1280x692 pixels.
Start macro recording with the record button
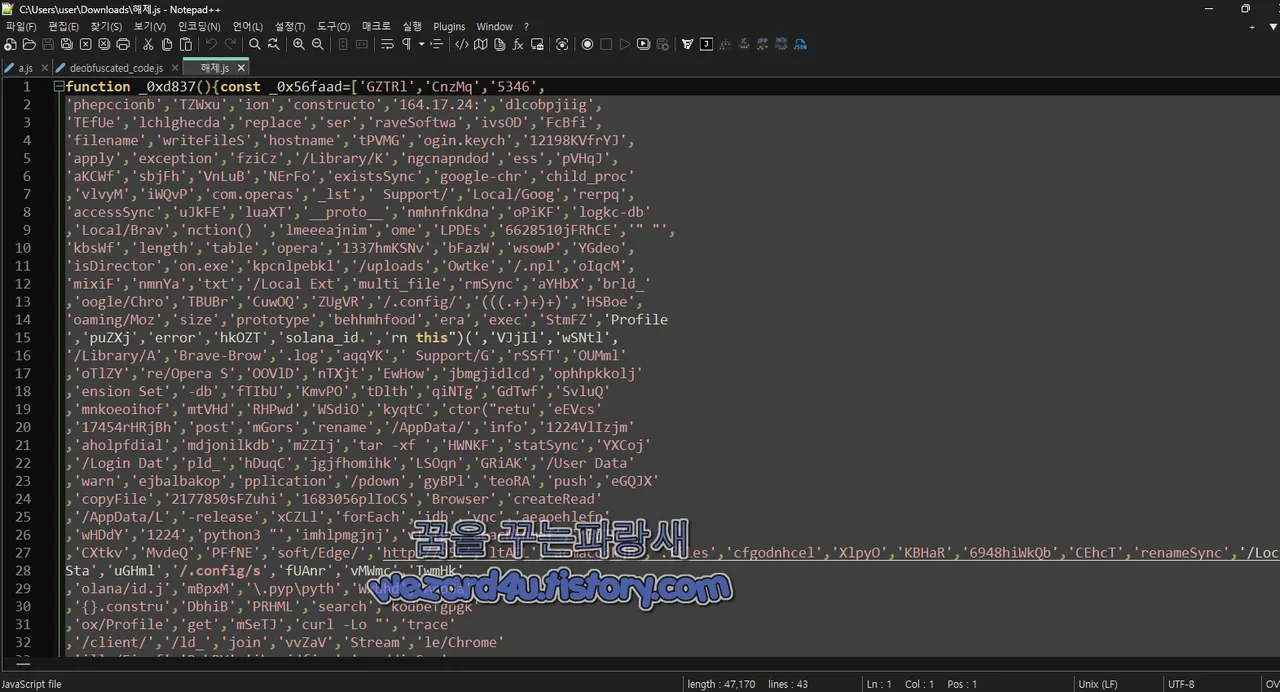click(587, 44)
